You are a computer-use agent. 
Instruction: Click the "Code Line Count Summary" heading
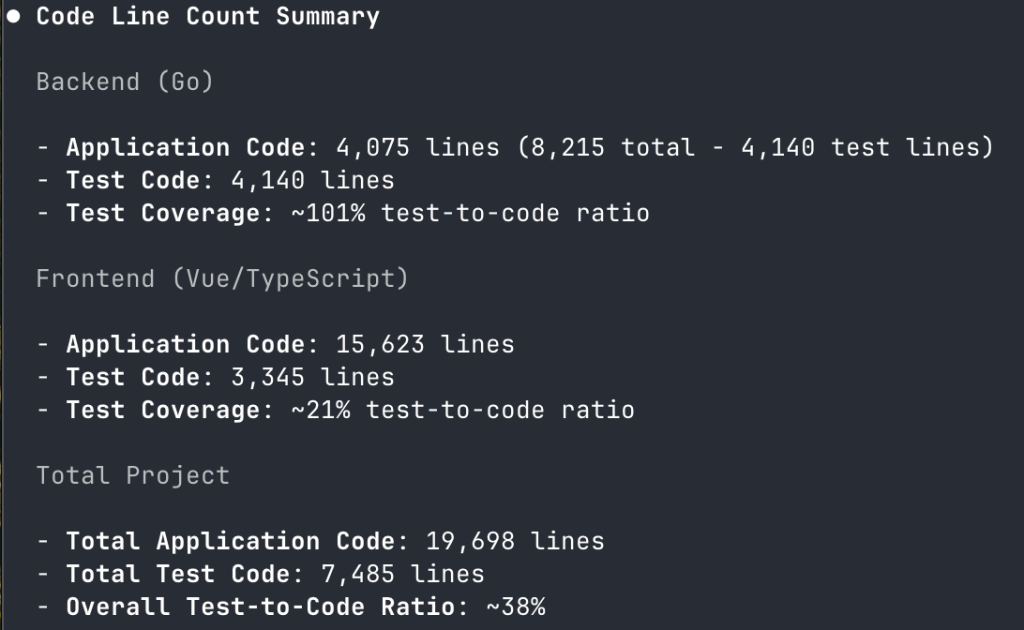point(208,17)
